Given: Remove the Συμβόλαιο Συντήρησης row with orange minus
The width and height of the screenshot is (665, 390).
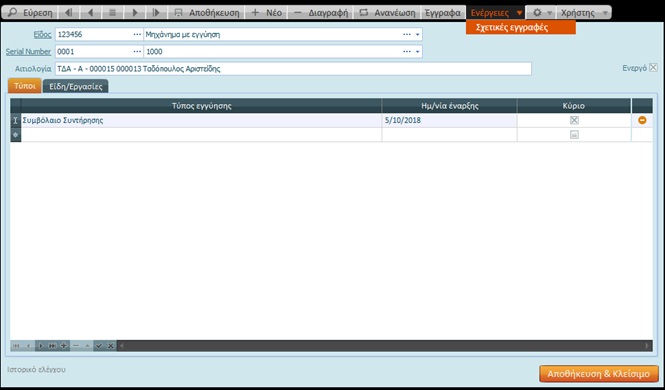Looking at the screenshot, I should pos(642,120).
